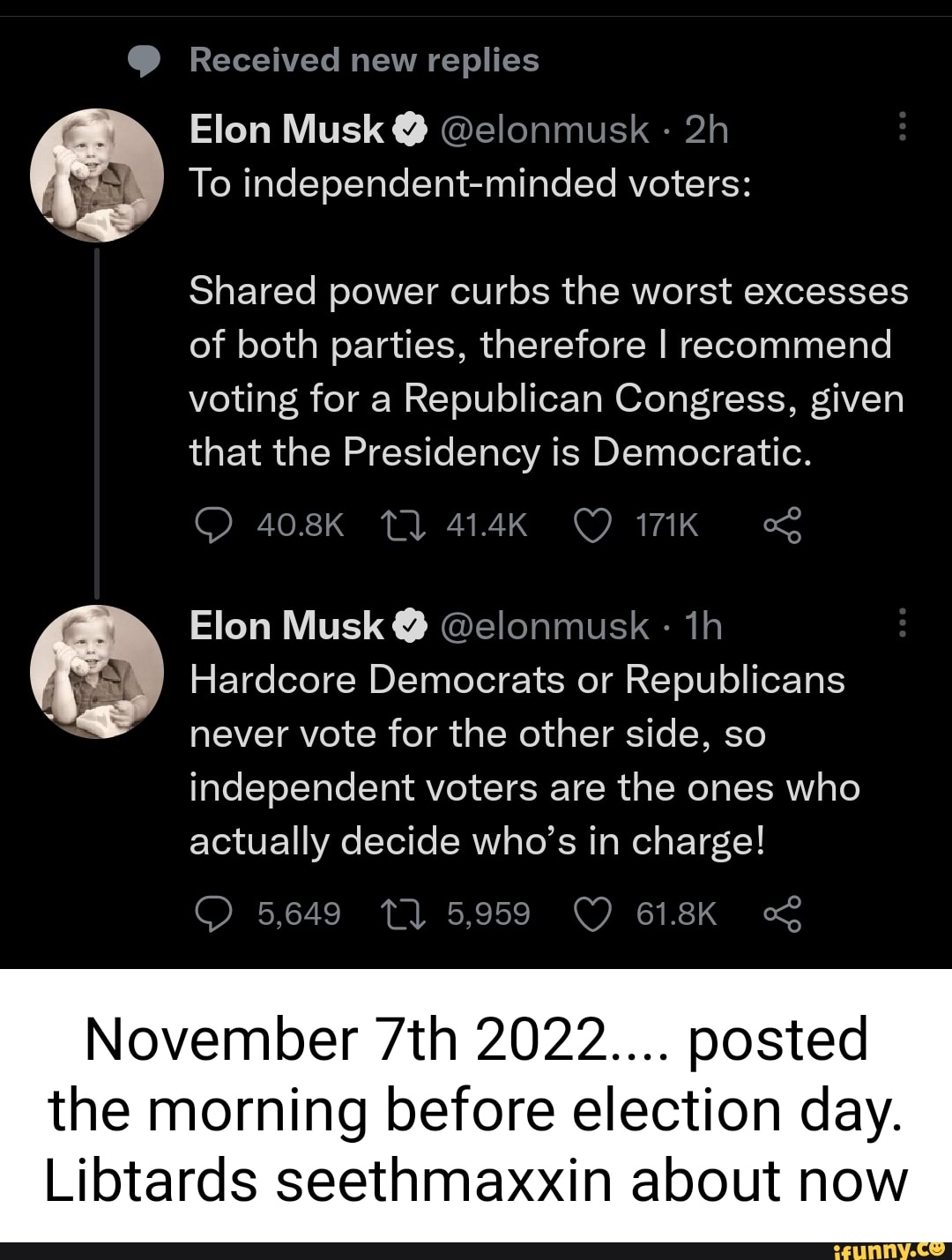The height and width of the screenshot is (1260, 952).
Task: Open the first tweet's text body
Action: tap(547, 370)
